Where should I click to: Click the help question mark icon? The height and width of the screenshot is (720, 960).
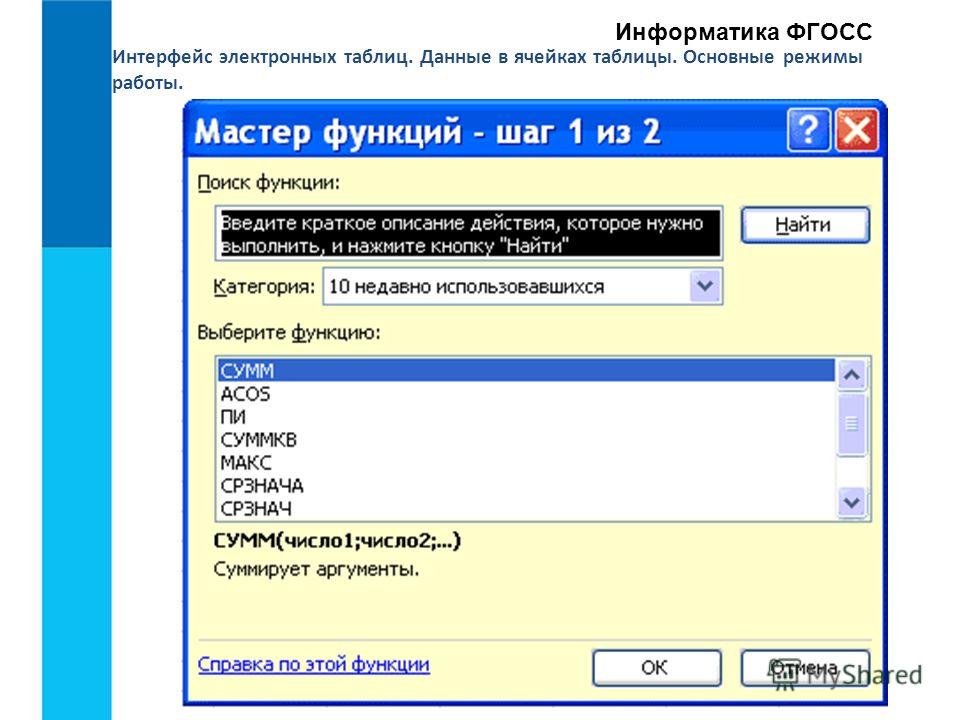coord(808,129)
